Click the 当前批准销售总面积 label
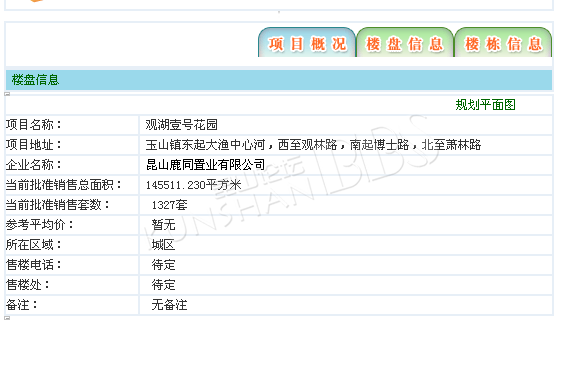Screen dimensions: 580x365 64,185
